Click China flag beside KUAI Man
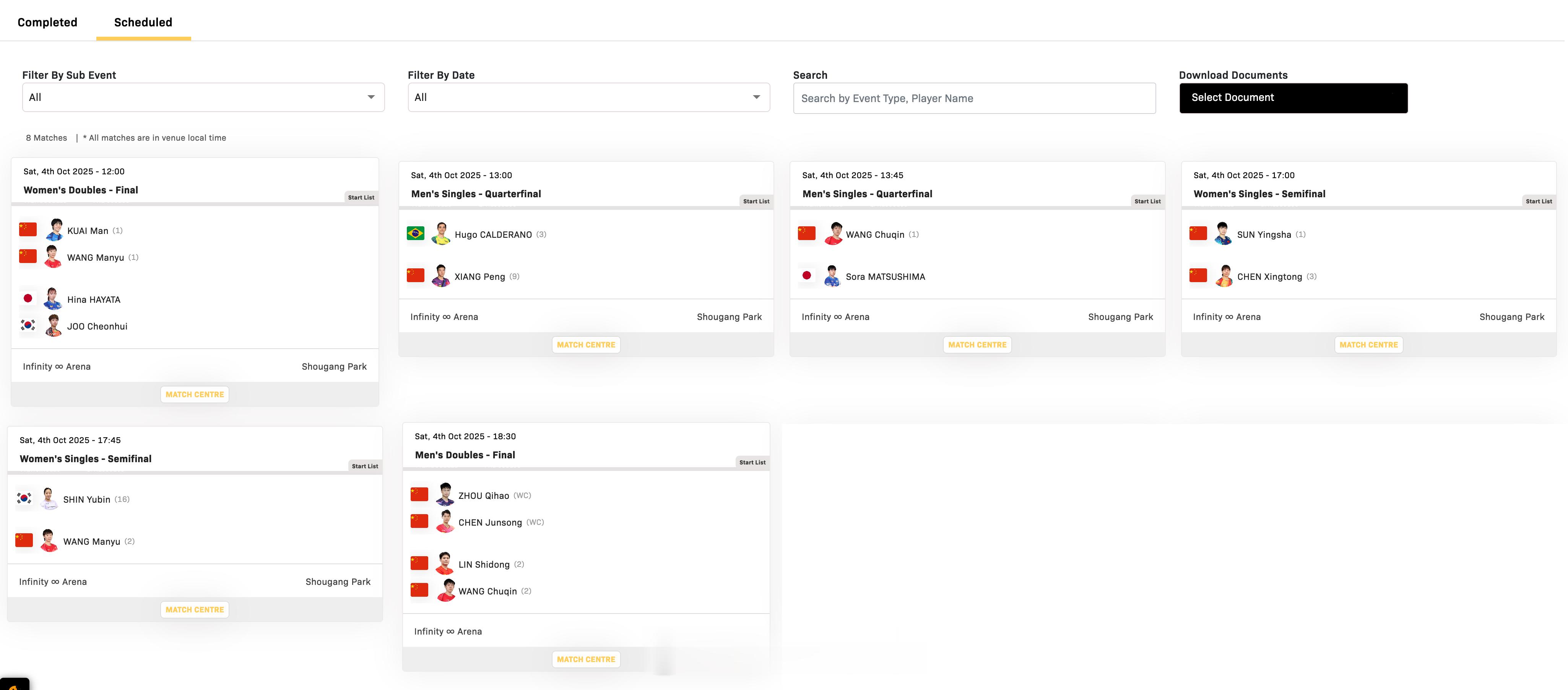1568x690 pixels. (x=28, y=230)
